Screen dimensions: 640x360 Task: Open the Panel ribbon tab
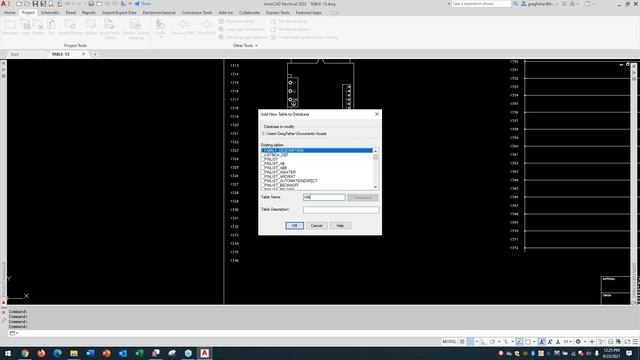point(71,13)
